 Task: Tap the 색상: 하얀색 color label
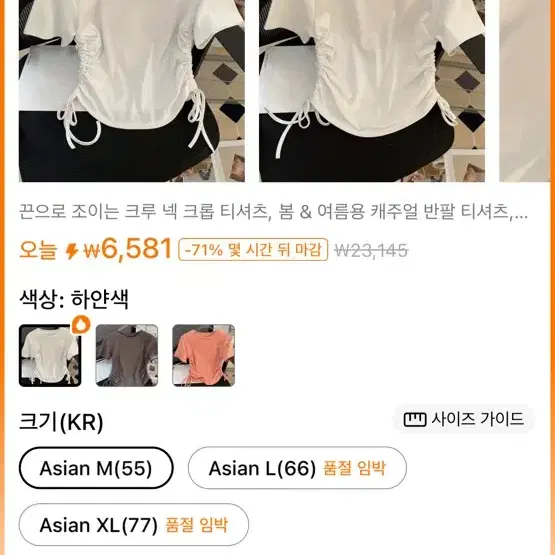74,299
